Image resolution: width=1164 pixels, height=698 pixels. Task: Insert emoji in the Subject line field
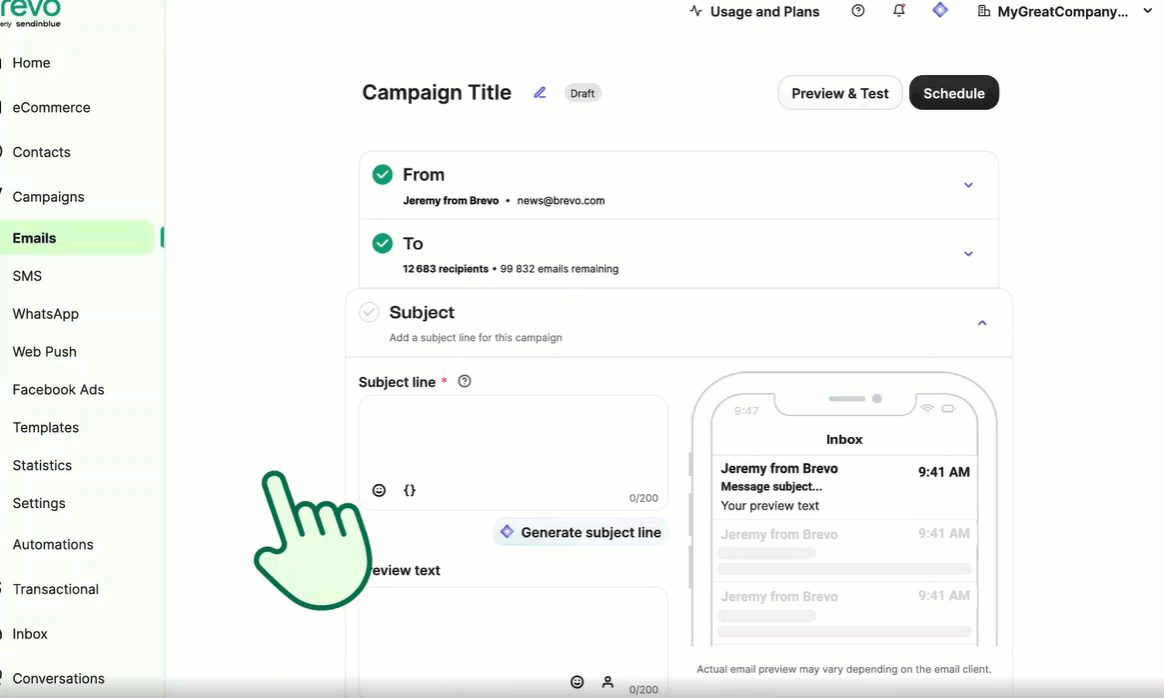click(379, 490)
